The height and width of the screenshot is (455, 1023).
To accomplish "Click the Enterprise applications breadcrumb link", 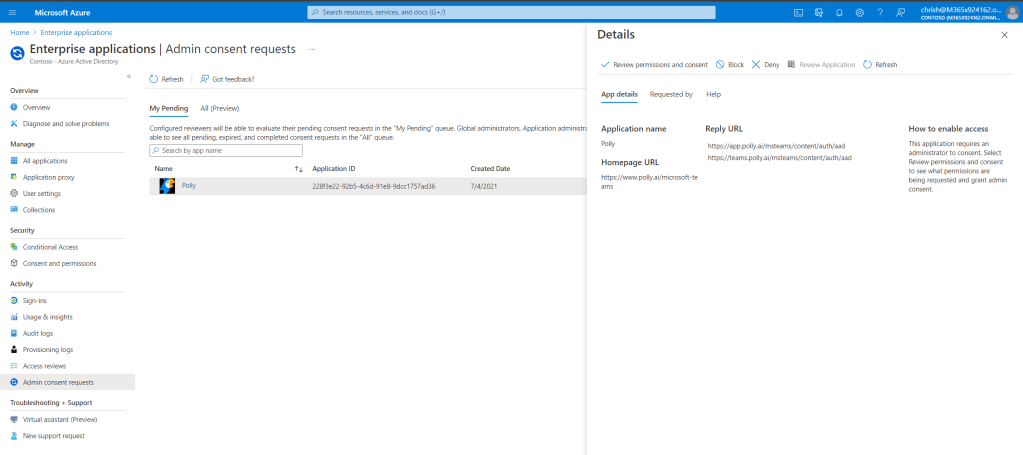I will pyautogui.click(x=76, y=32).
